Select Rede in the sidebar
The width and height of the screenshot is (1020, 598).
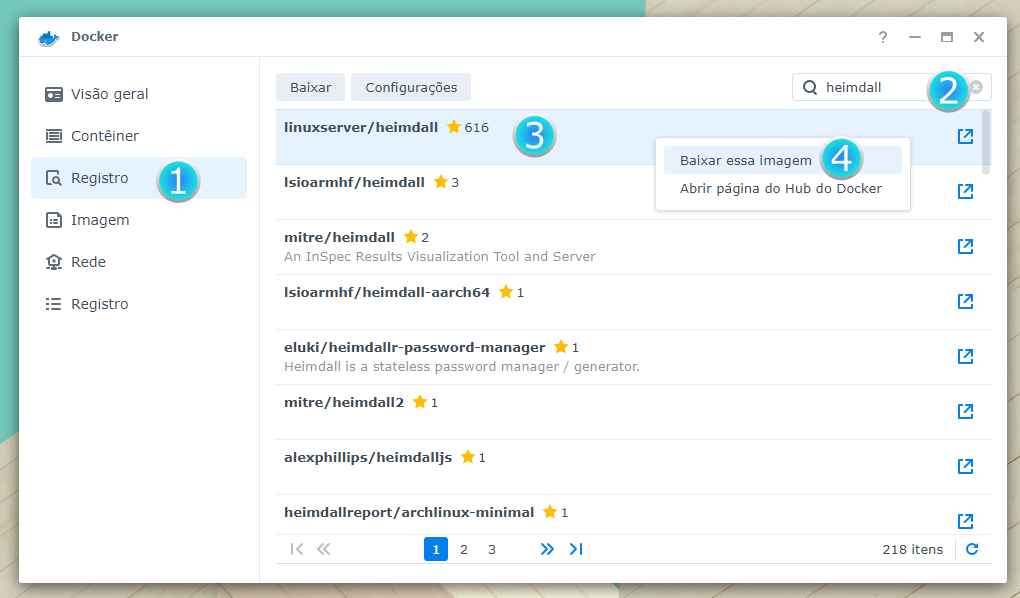click(88, 262)
